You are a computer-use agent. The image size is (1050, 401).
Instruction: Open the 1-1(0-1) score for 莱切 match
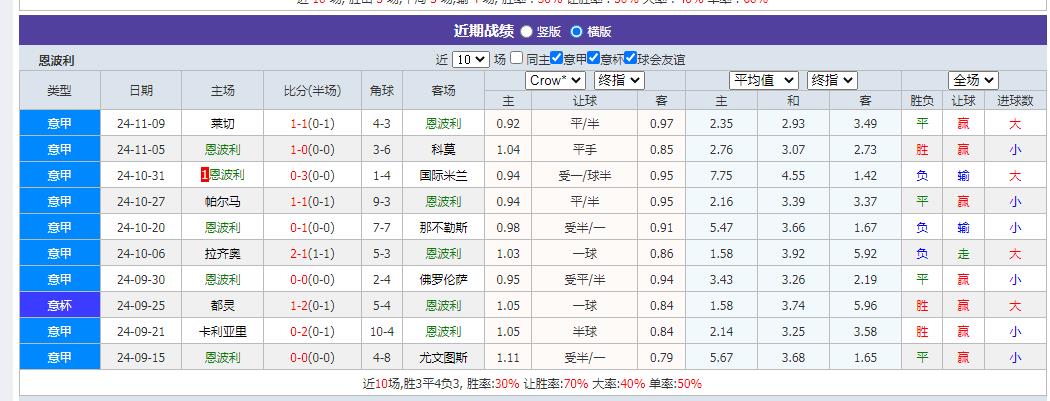tap(311, 123)
